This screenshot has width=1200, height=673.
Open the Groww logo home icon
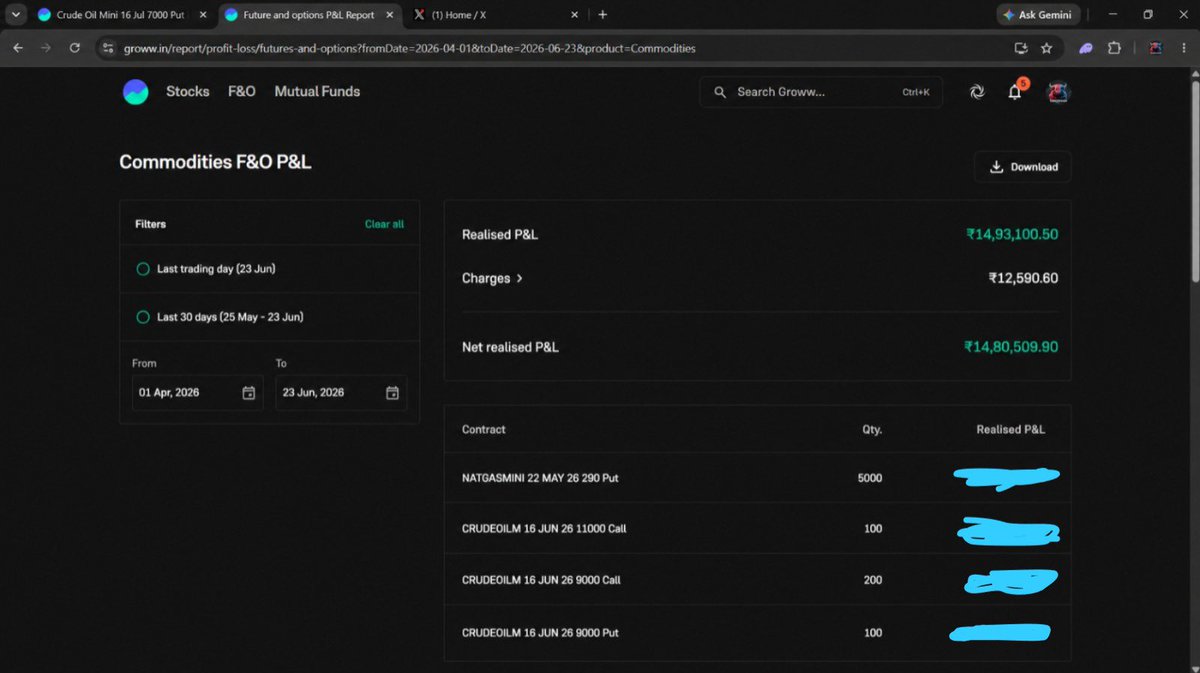[135, 91]
